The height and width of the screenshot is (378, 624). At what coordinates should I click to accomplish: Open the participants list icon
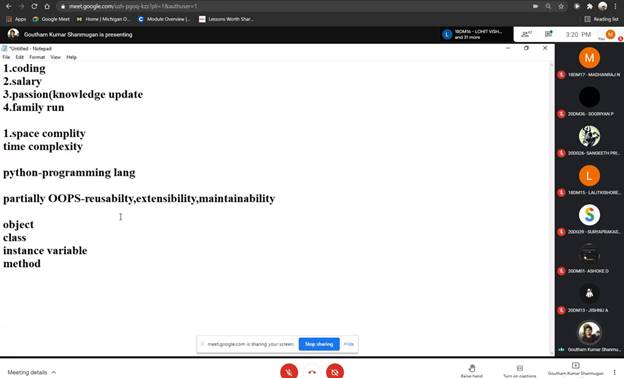(x=526, y=34)
